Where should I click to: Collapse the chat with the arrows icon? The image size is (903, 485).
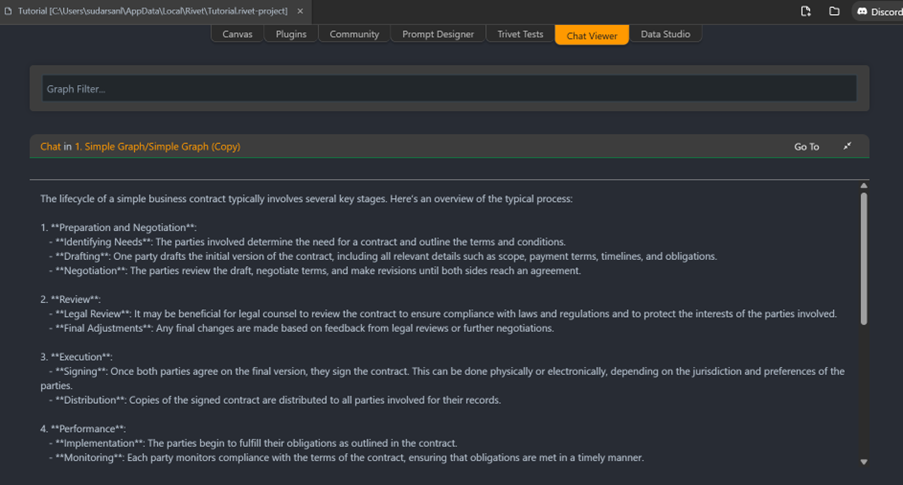pos(847,146)
